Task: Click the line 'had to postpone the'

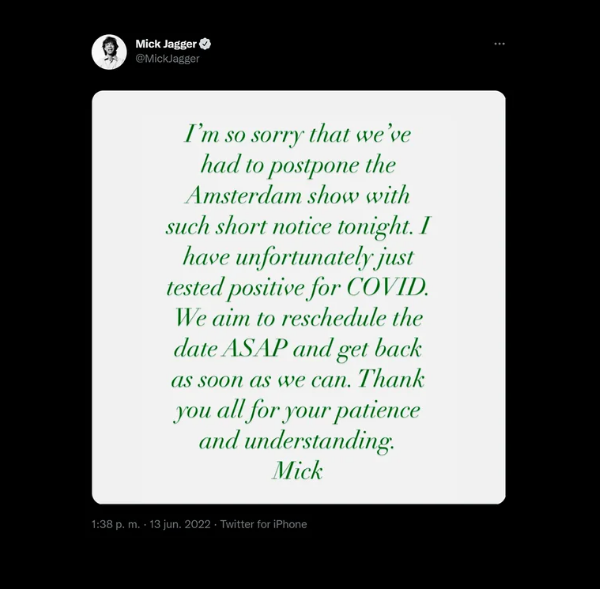Action: [298, 166]
